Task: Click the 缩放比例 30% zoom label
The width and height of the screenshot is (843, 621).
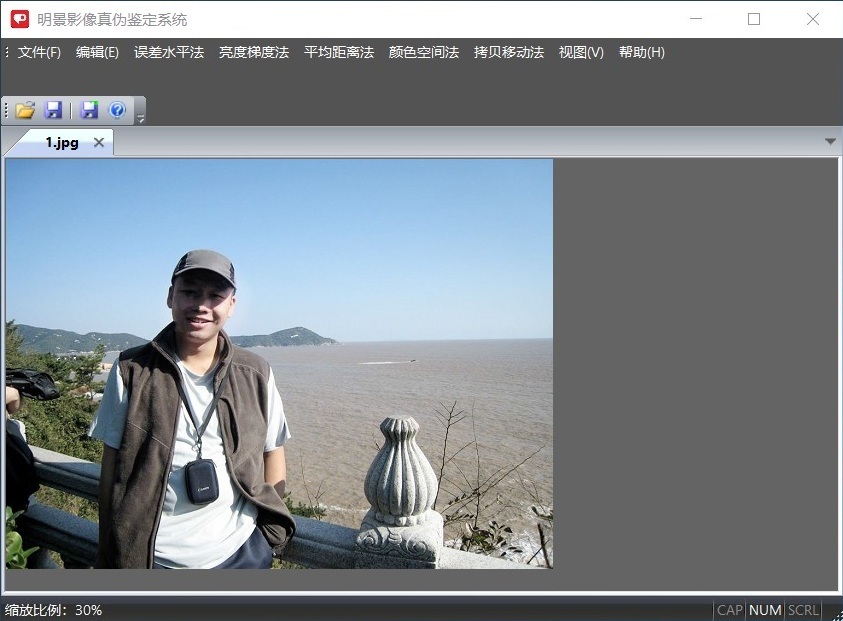Action: [x=54, y=610]
